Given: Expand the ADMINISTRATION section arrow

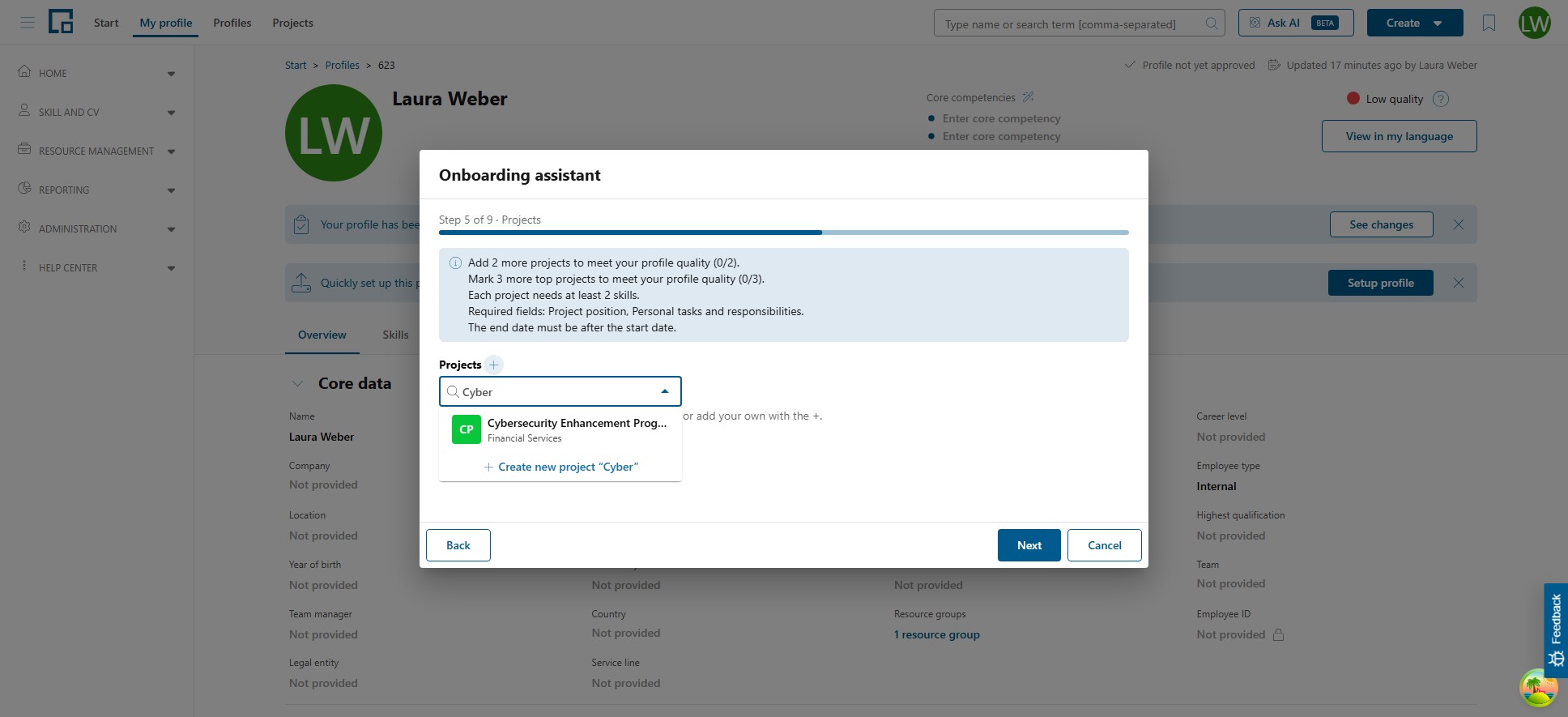Looking at the screenshot, I should click(171, 229).
